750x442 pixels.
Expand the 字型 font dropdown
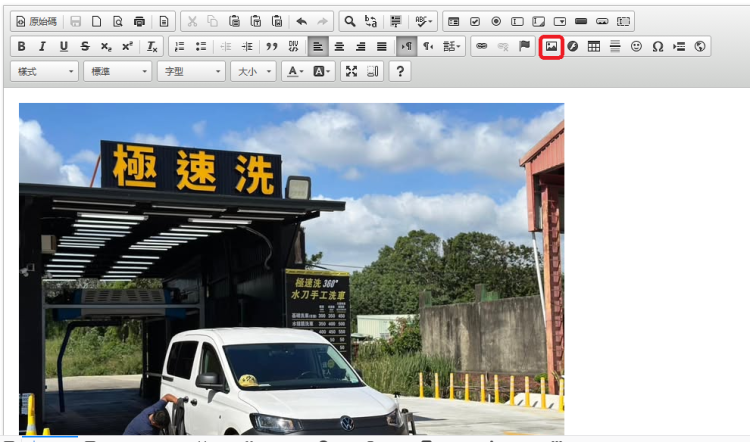point(191,71)
